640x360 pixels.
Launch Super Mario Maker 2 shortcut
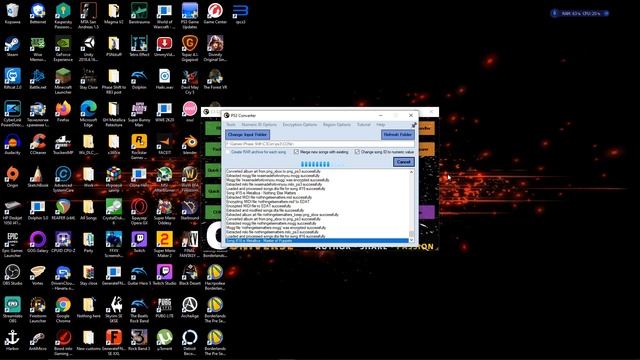(164, 244)
